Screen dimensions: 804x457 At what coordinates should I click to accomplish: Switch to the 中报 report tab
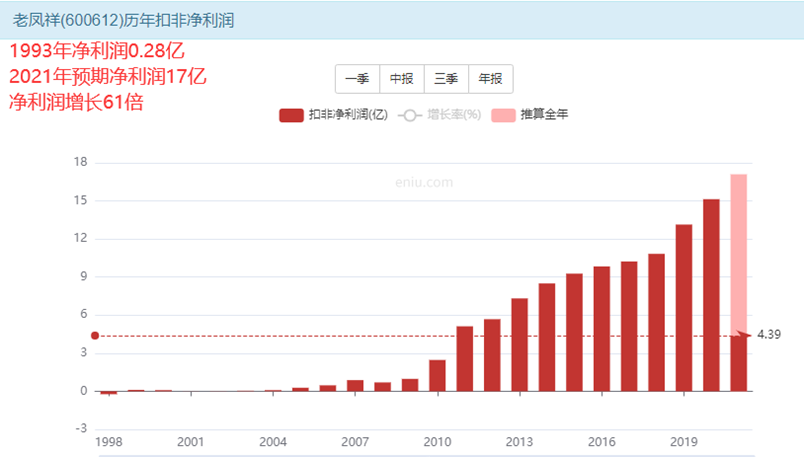tap(401, 79)
